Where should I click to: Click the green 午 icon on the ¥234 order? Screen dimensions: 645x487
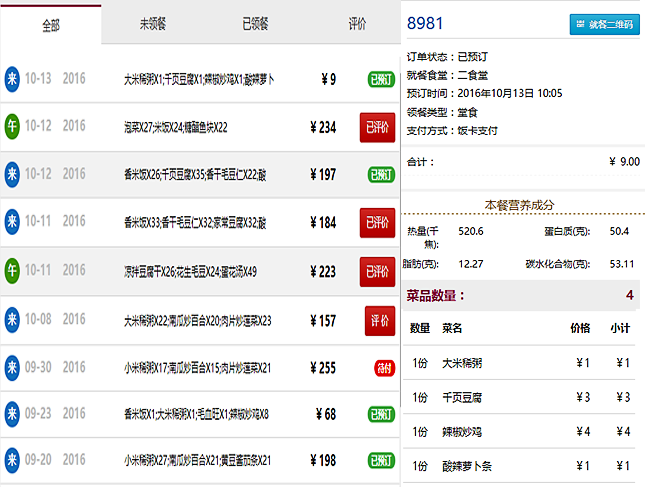(12, 127)
